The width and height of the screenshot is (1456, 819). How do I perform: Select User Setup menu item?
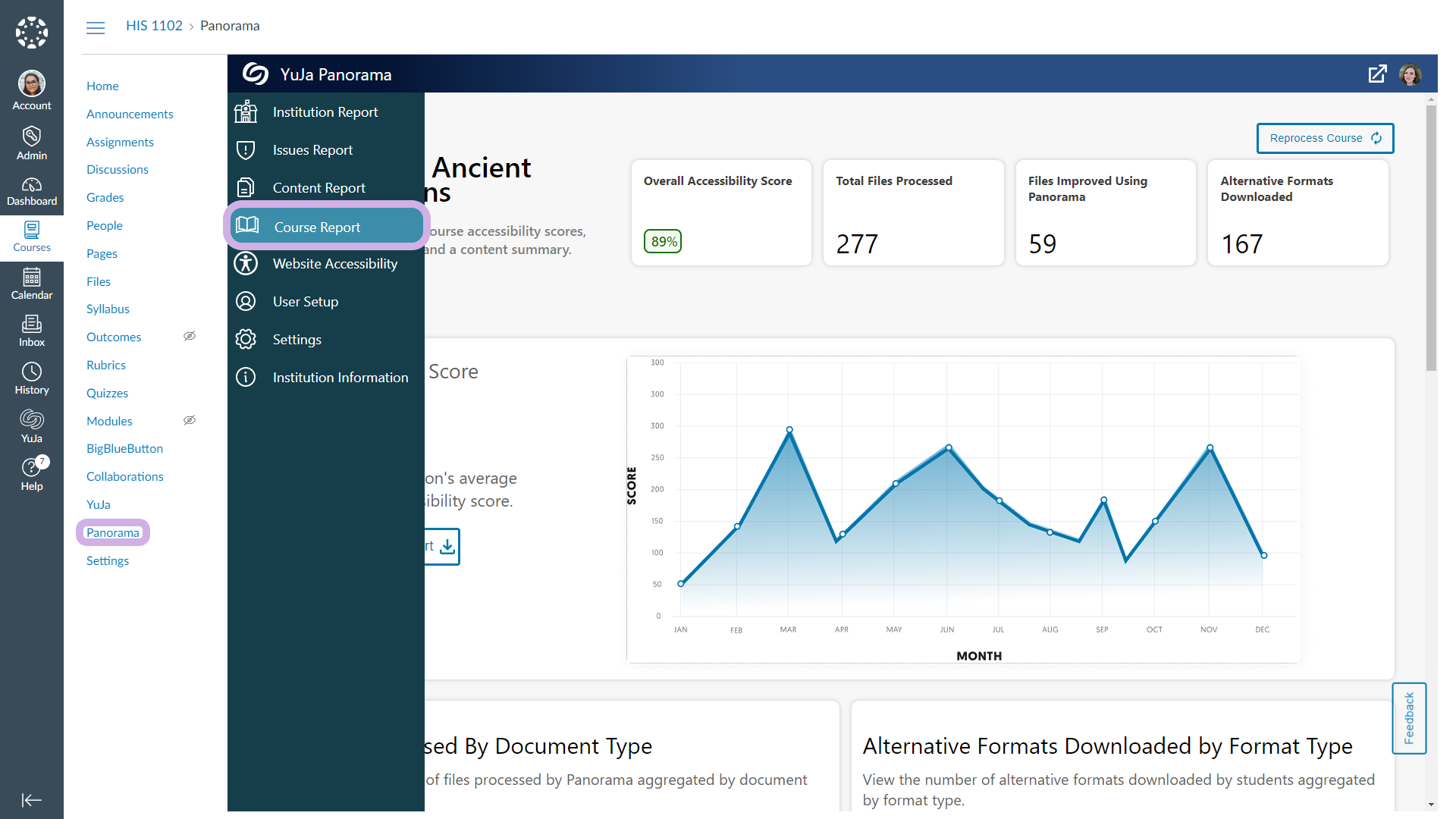click(326, 301)
